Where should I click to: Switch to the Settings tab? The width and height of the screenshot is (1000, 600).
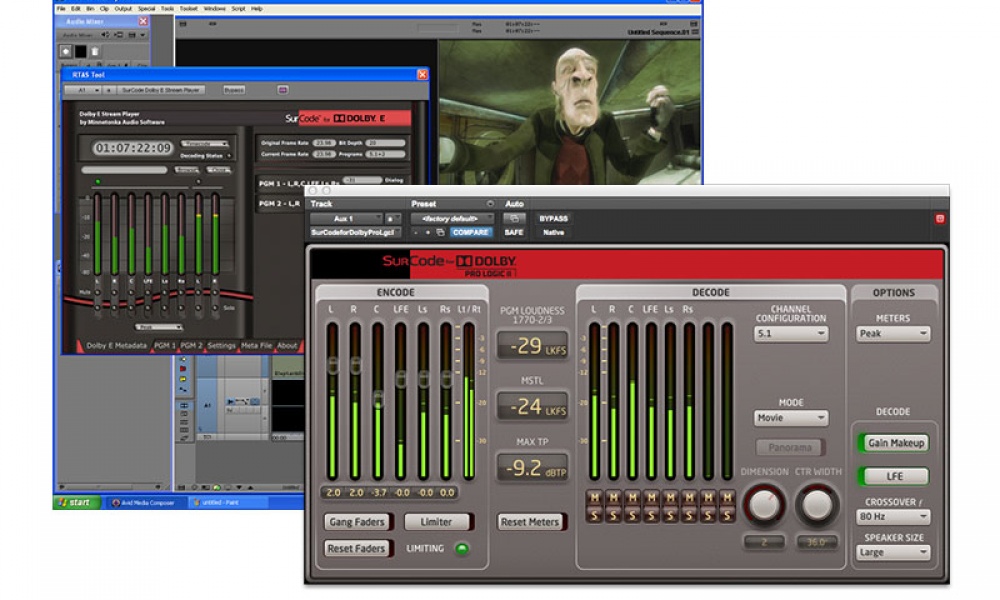221,346
